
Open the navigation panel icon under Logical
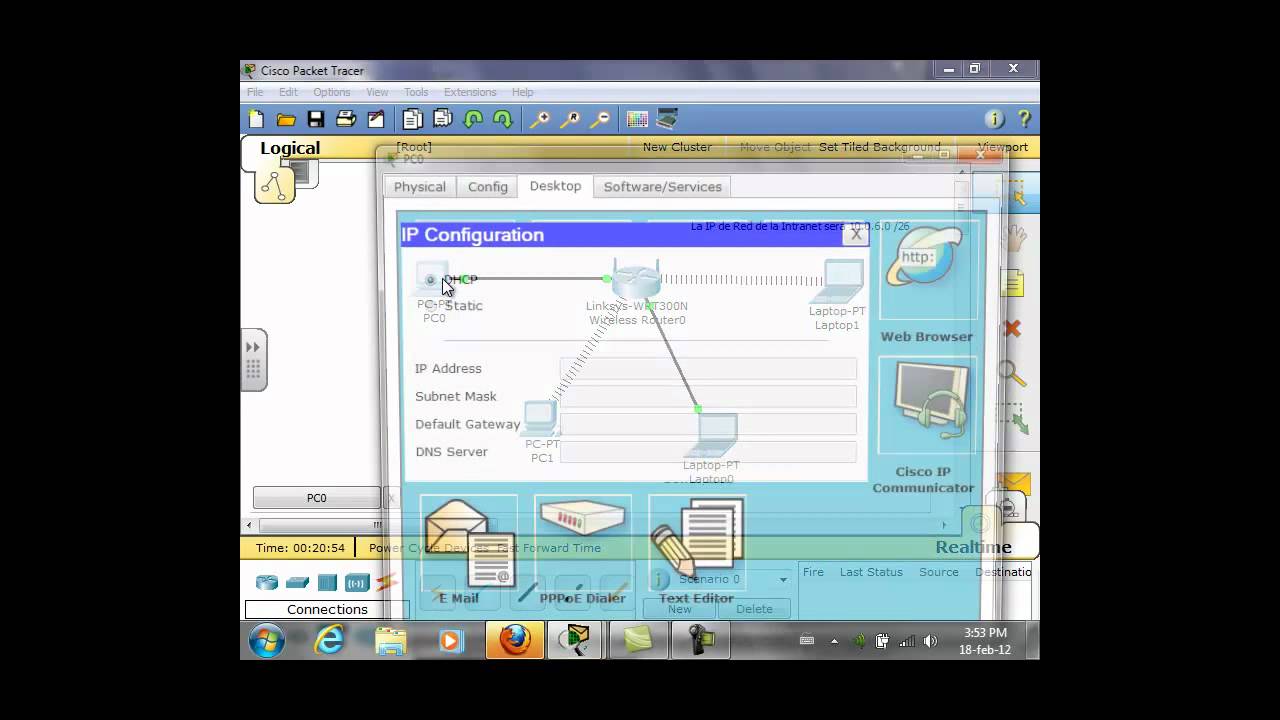[x=275, y=185]
